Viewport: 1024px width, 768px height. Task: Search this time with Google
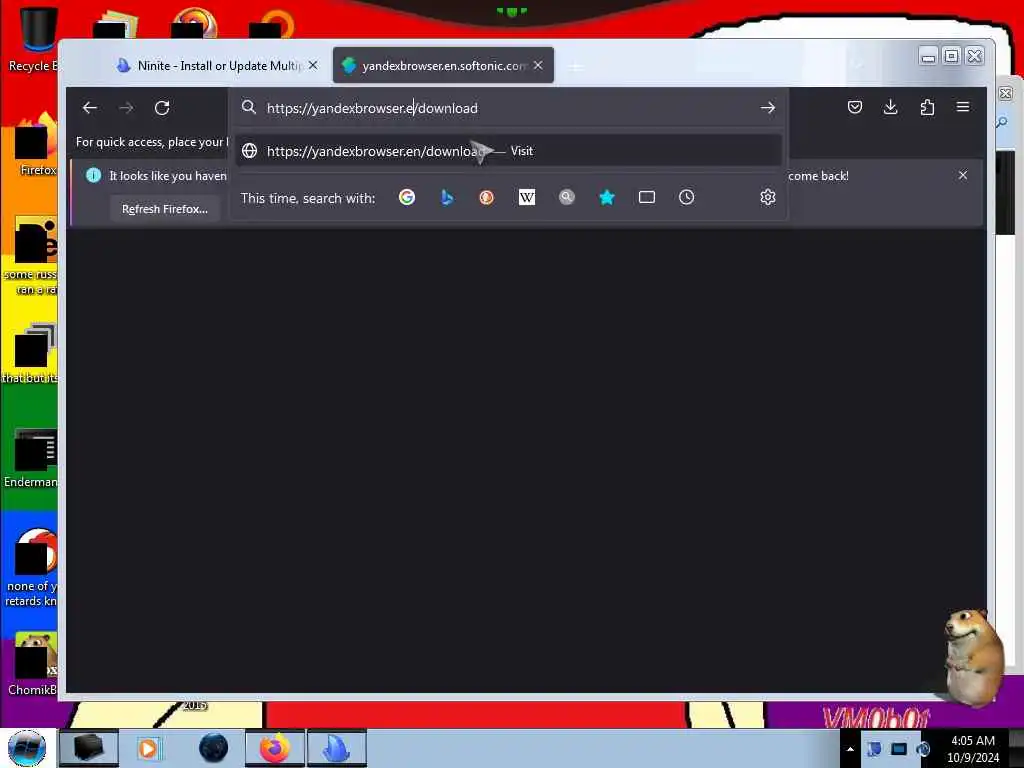coord(407,197)
